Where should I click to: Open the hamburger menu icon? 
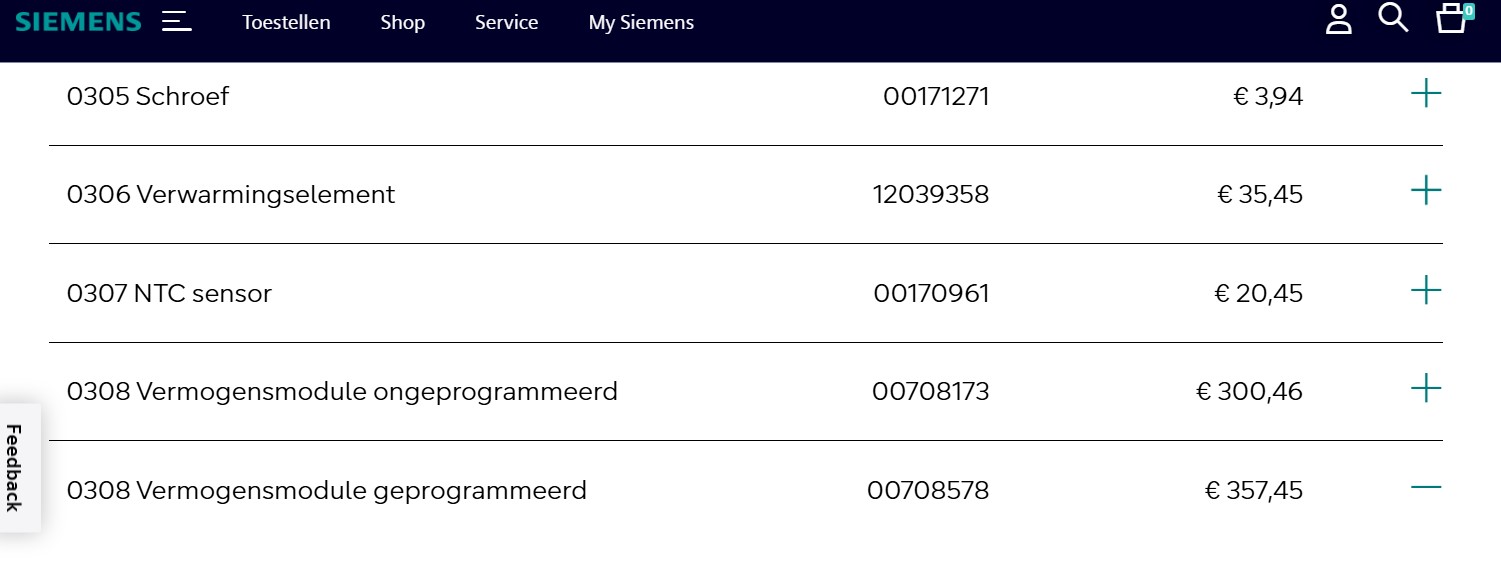click(177, 21)
